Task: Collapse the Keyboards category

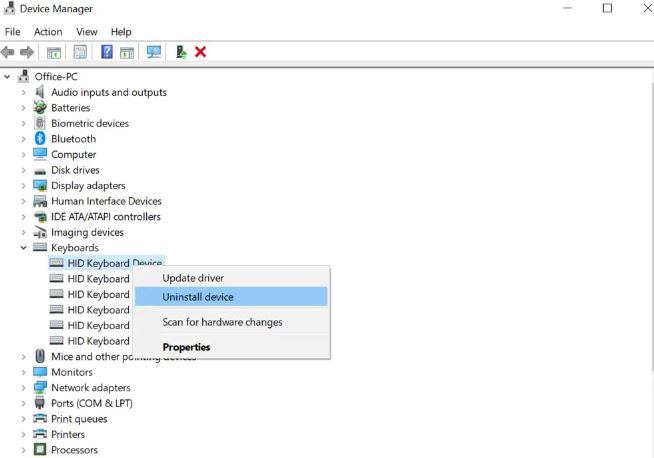Action: 24,248
